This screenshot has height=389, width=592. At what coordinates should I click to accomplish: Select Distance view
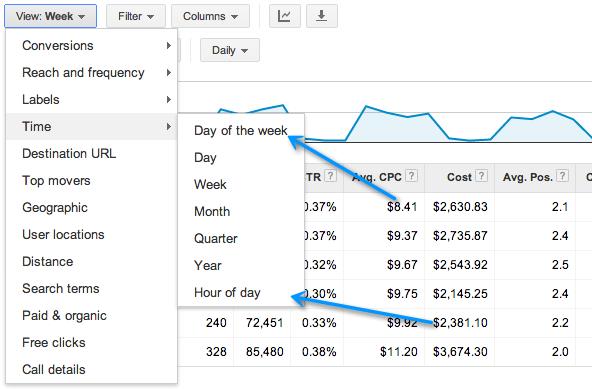point(91,262)
